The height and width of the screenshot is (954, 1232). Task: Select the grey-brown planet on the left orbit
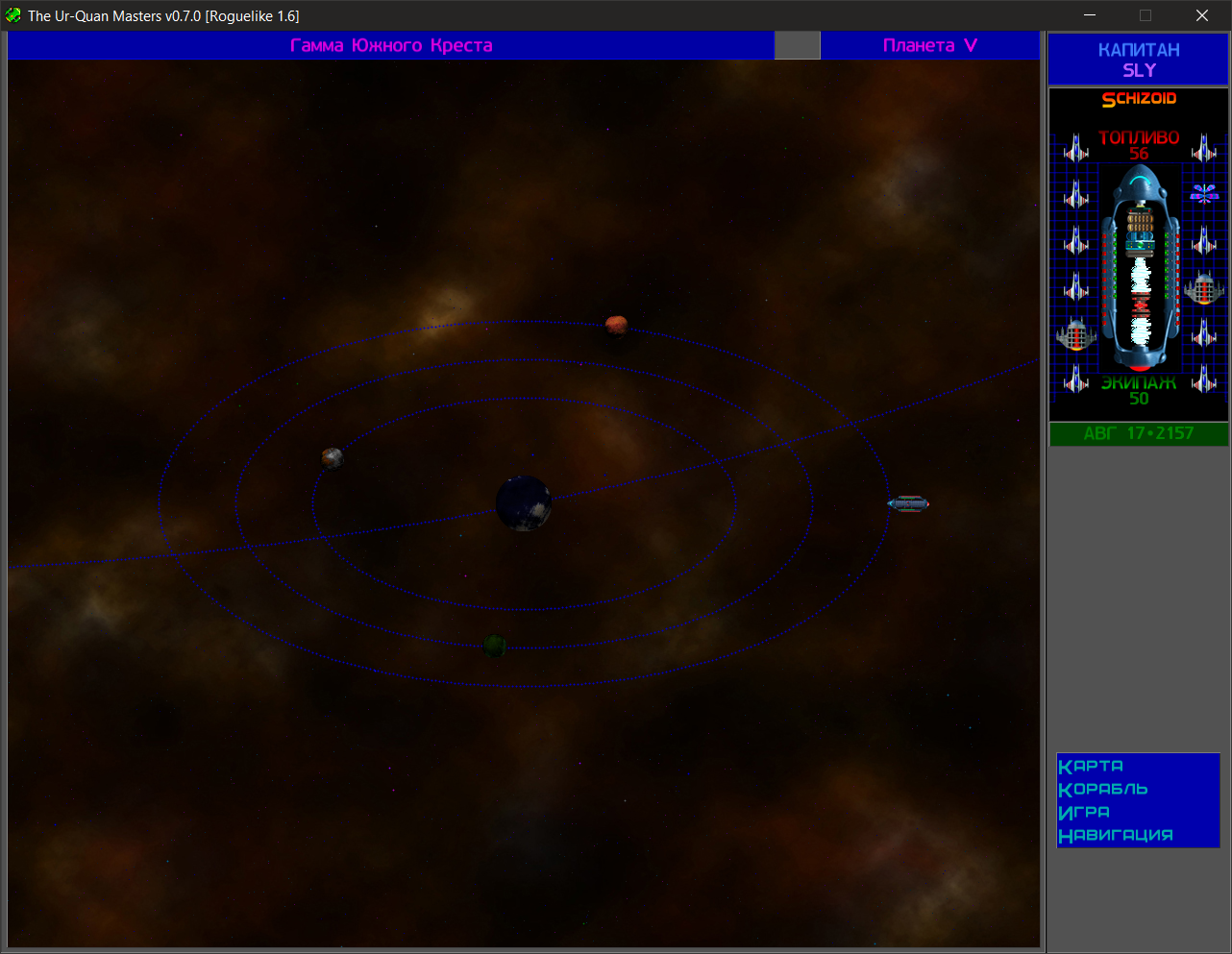[333, 457]
